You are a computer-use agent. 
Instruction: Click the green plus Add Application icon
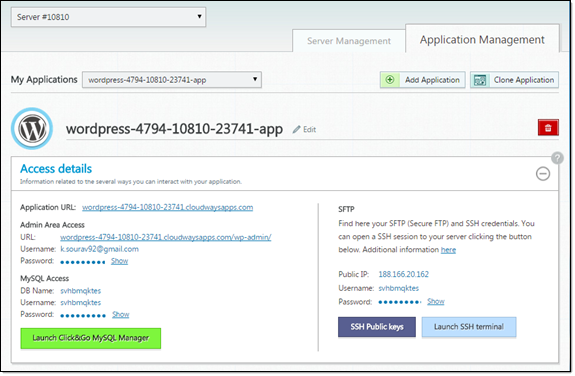390,80
